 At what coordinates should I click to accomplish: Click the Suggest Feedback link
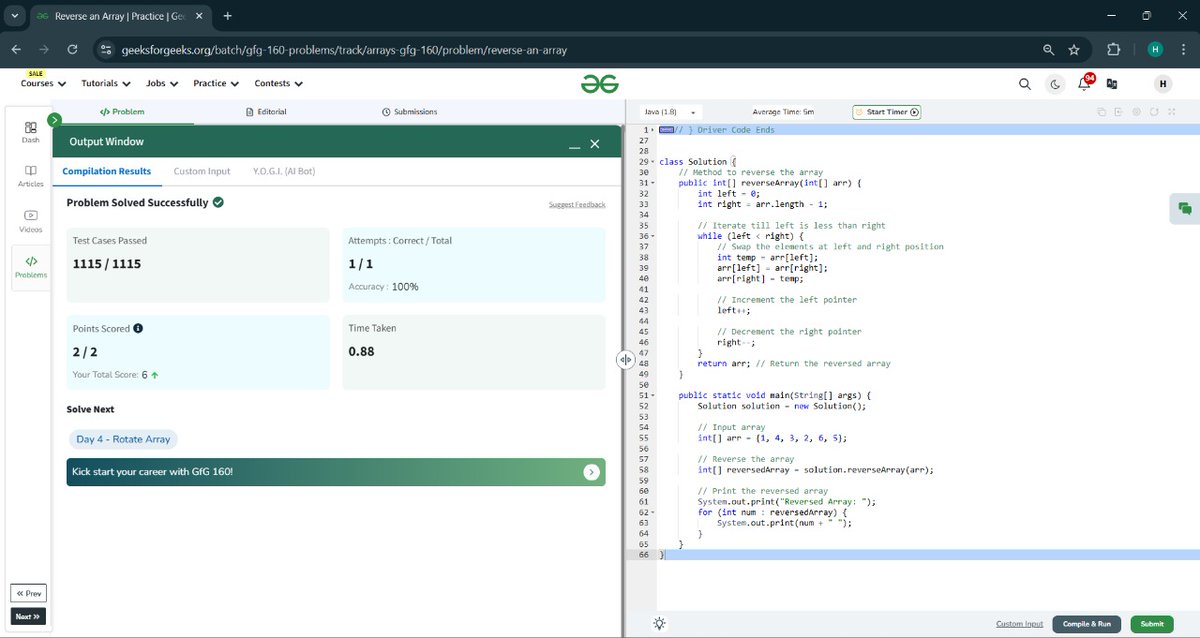[x=577, y=204]
